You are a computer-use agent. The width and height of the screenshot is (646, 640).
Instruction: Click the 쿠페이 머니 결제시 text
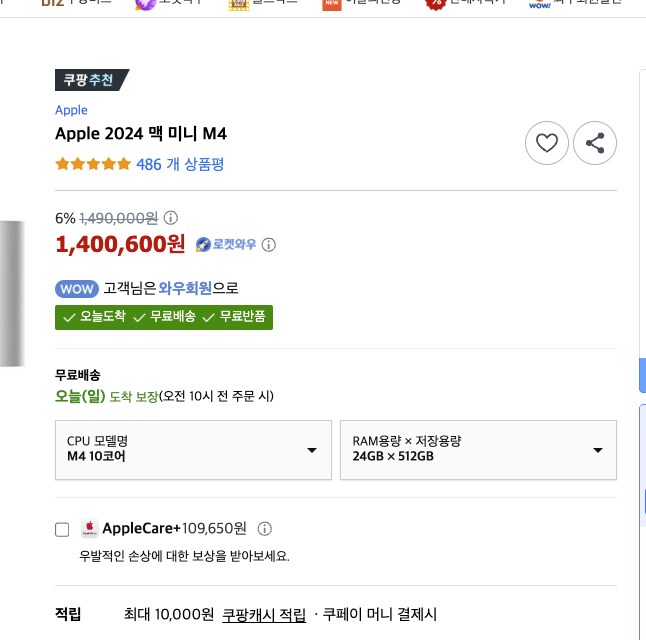379,614
